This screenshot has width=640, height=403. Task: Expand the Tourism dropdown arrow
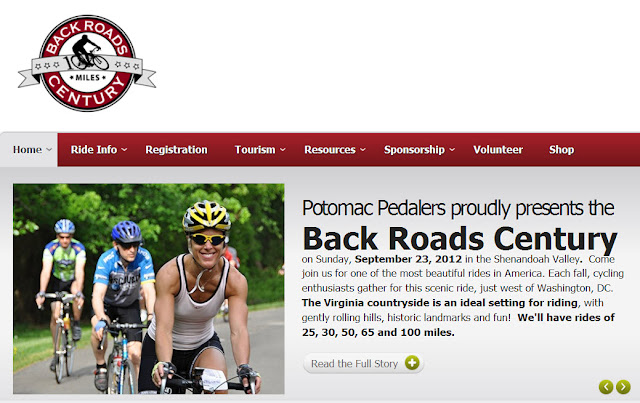282,150
